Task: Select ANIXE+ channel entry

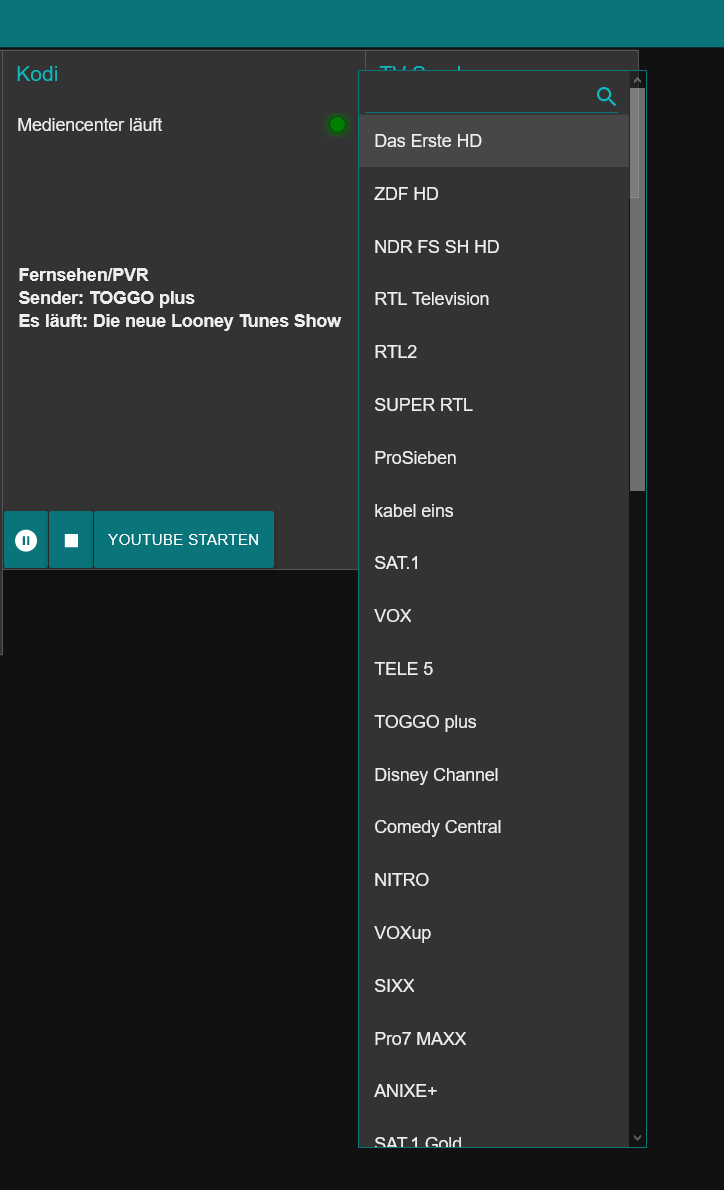Action: (x=494, y=1091)
